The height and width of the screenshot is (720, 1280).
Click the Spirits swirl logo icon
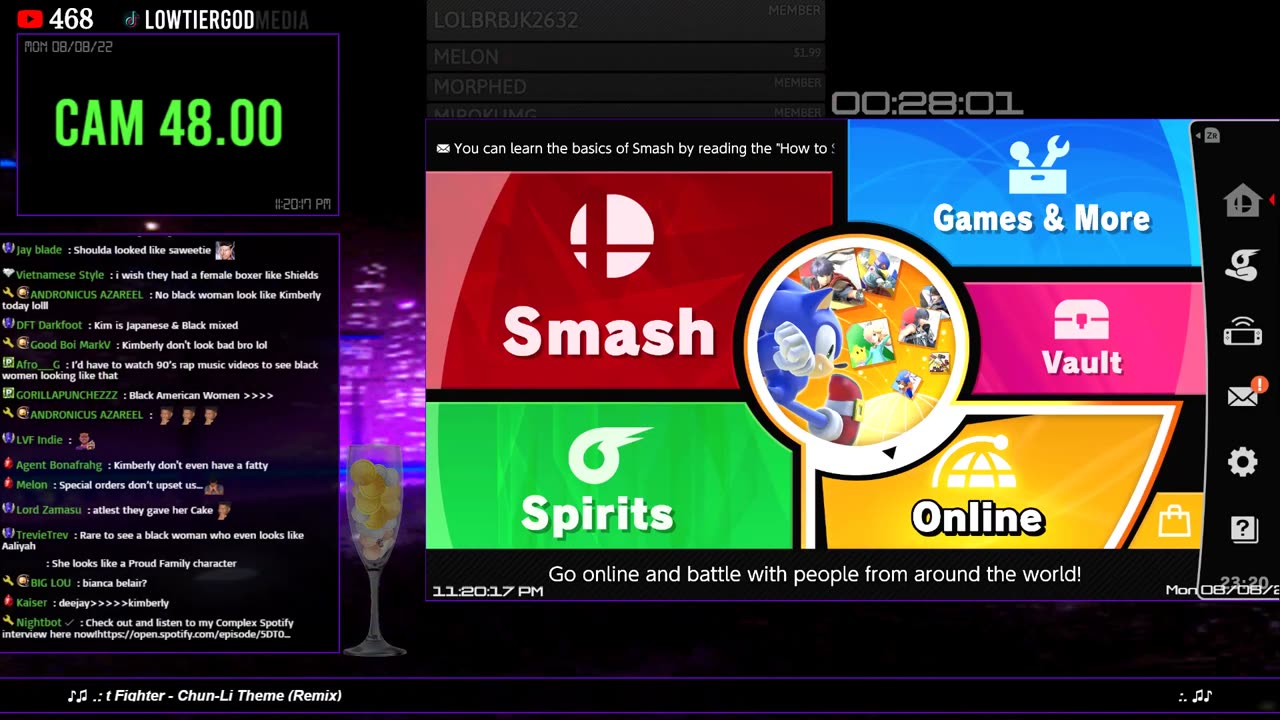(x=608, y=455)
